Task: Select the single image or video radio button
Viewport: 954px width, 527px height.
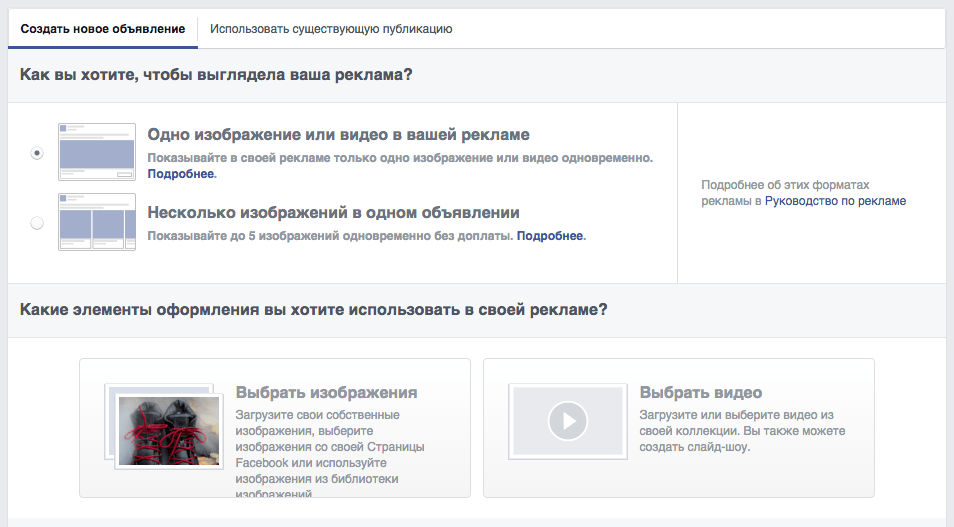Action: [37, 153]
